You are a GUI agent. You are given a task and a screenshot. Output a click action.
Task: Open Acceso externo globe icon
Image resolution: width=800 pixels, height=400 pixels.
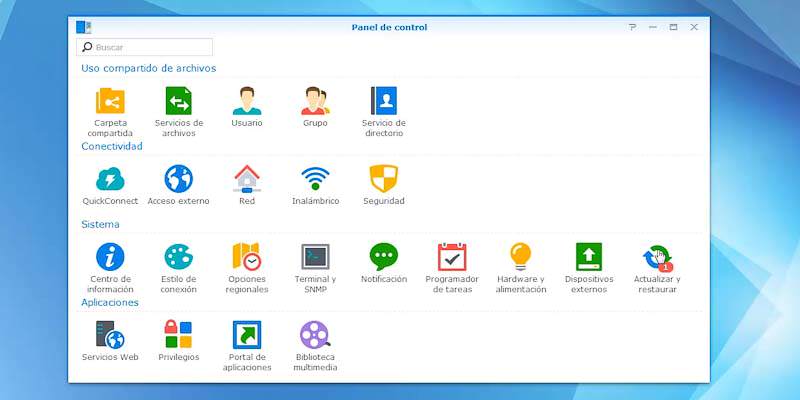point(179,179)
